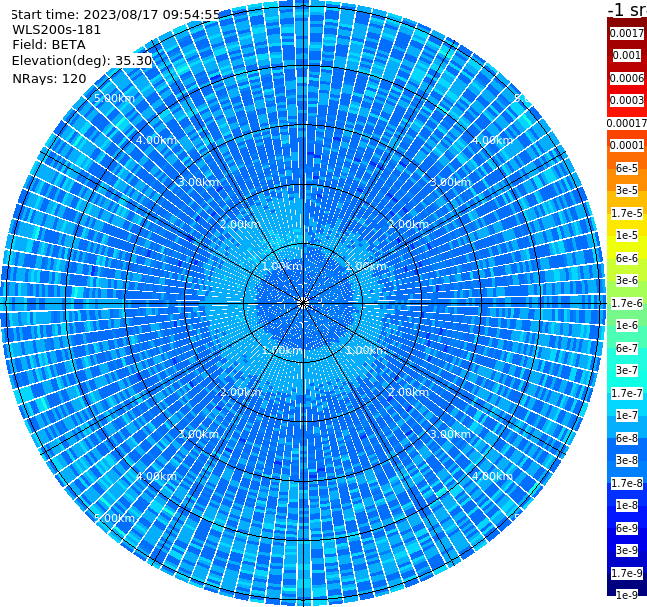Click the 1.7e-6 colorbar label
The height and width of the screenshot is (607, 647).
pos(627,303)
